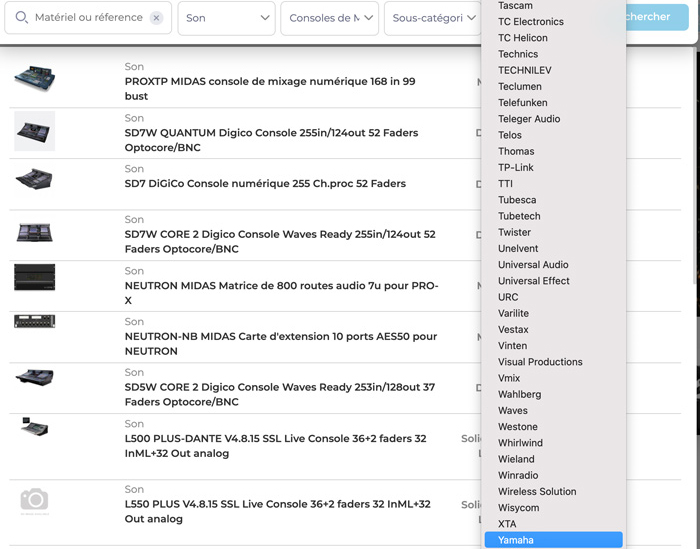Screen dimensions: 700x549
Task: Open L550 PLUS SSL Live Console listing
Action: coord(277,511)
